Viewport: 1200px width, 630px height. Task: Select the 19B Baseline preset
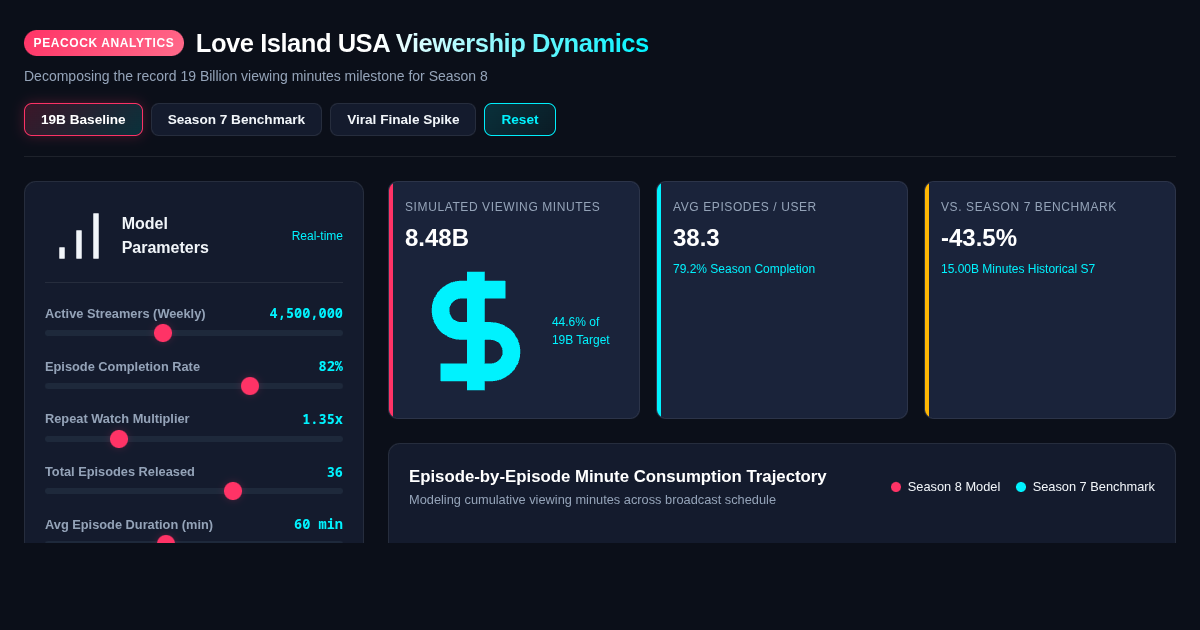83,120
